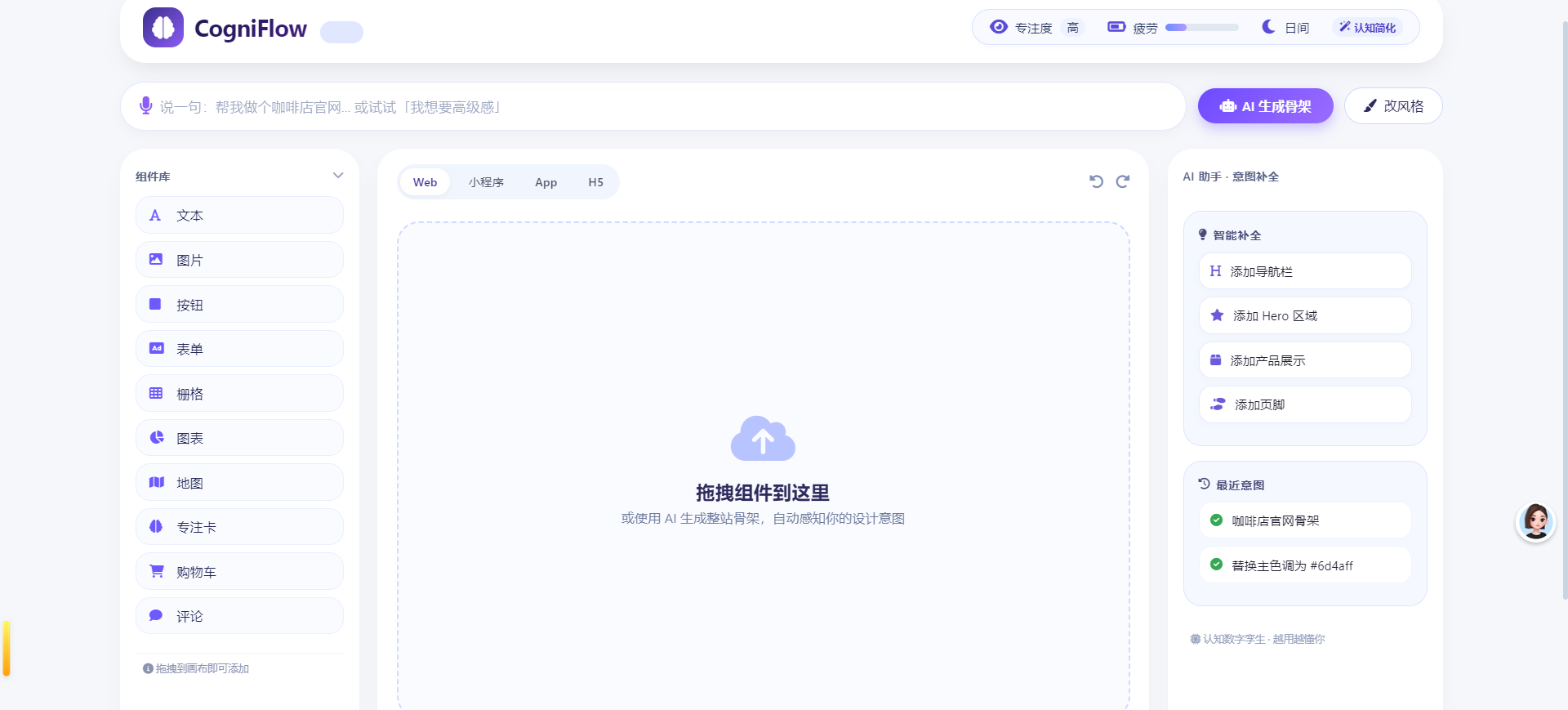
Task: Click the 添加 Hero 区域 suggestion
Action: (1305, 315)
